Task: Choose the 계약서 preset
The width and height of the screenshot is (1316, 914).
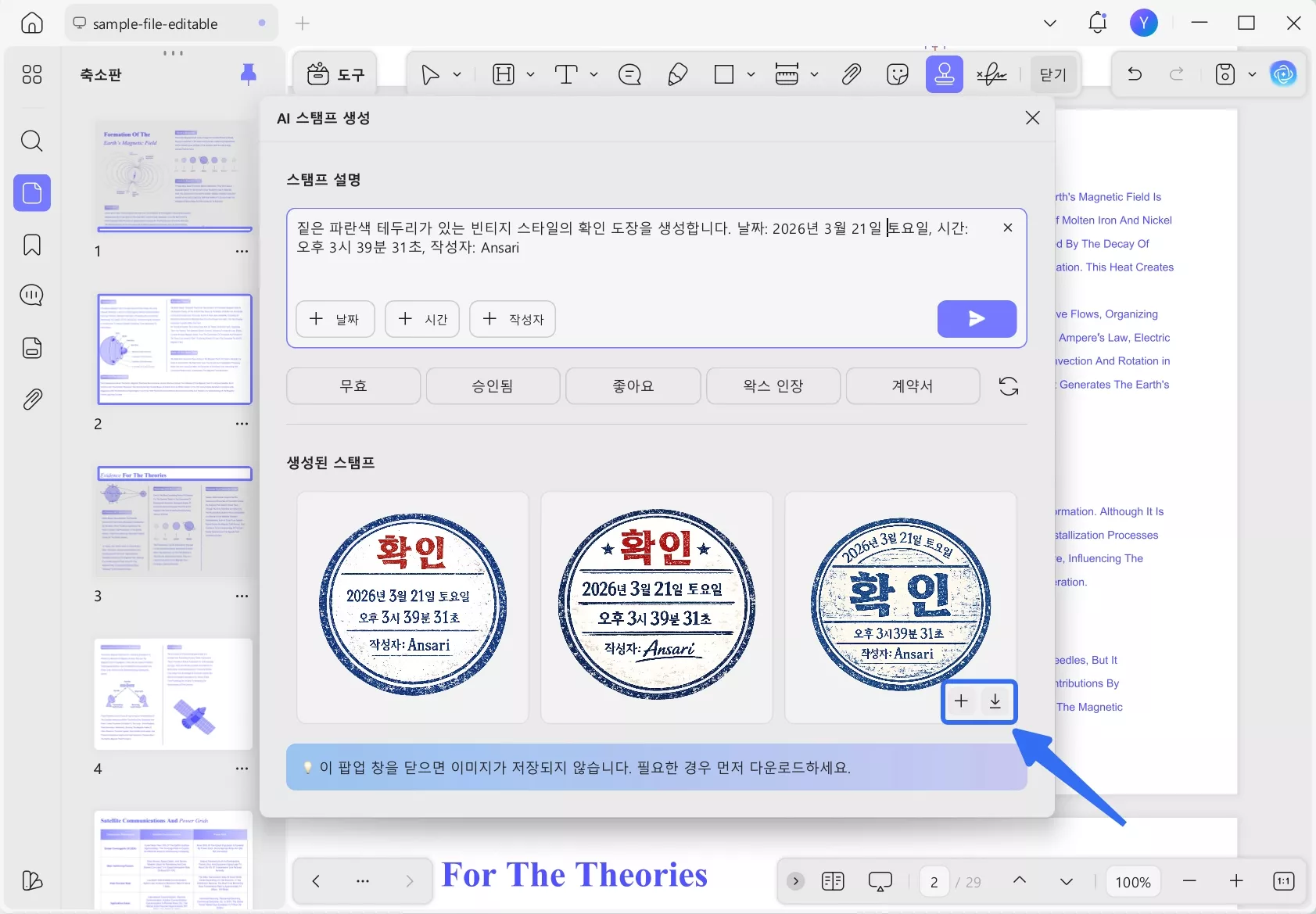Action: (913, 386)
